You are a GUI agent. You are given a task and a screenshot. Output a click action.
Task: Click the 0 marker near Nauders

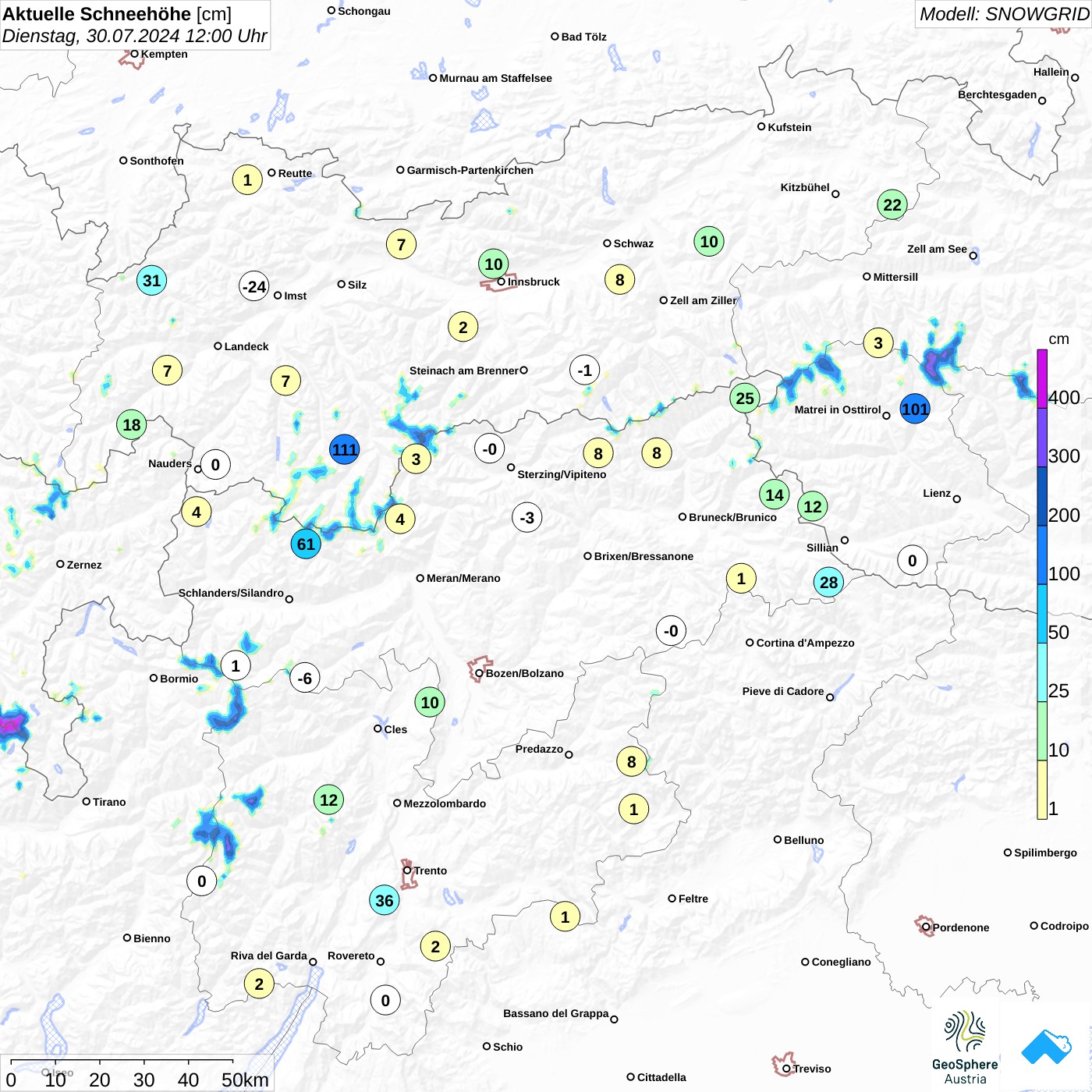(x=215, y=465)
